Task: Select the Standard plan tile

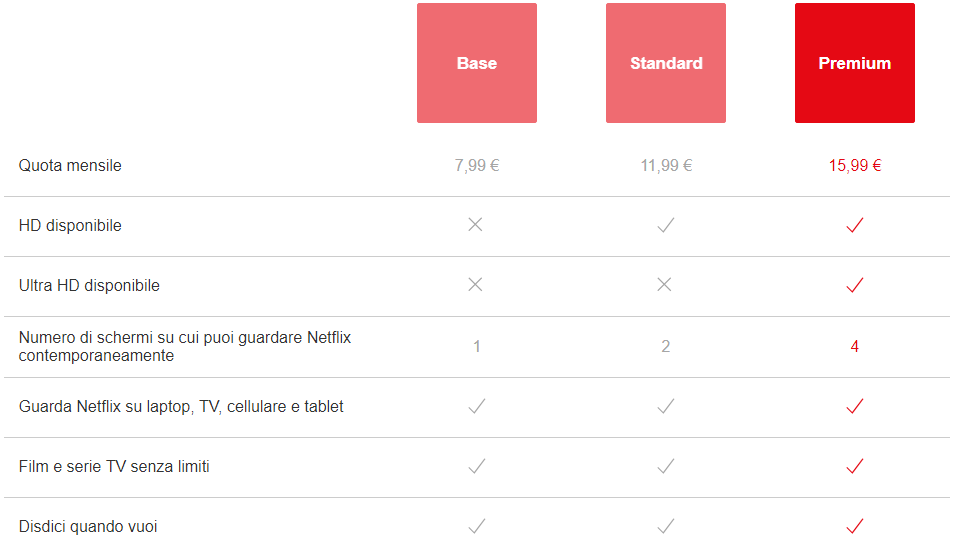Action: 666,63
